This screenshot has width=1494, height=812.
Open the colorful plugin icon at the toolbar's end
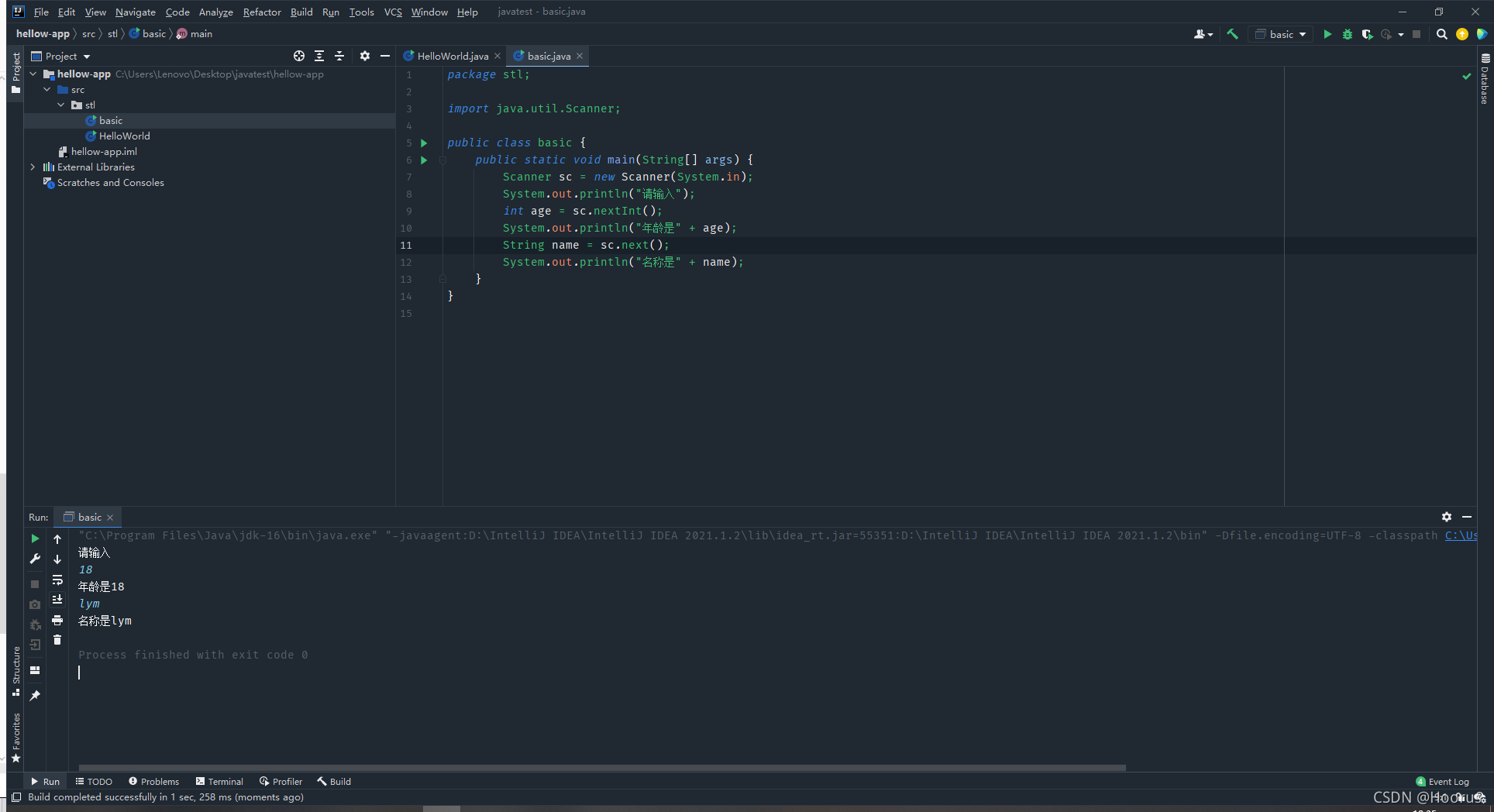tap(1482, 34)
